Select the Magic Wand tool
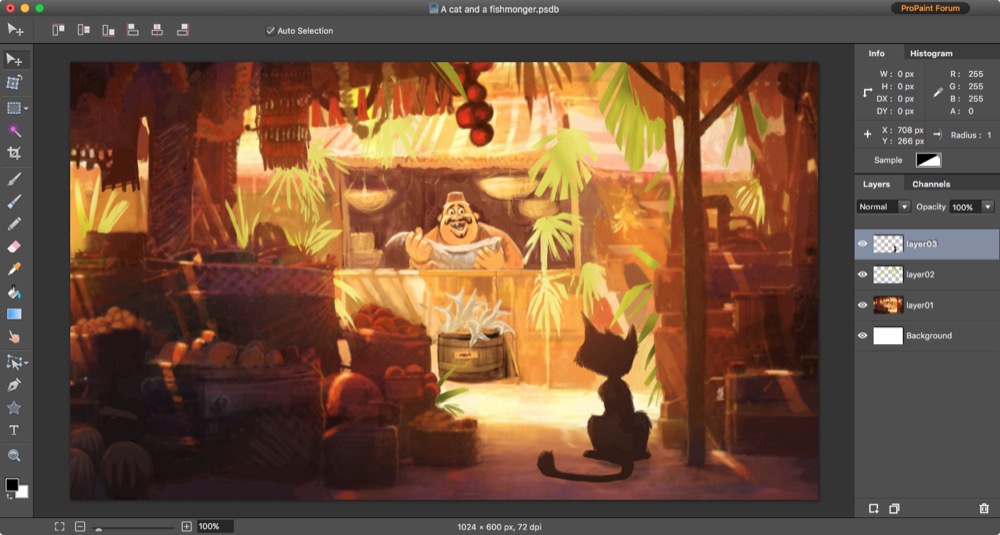The width and height of the screenshot is (1000, 535). pos(14,131)
